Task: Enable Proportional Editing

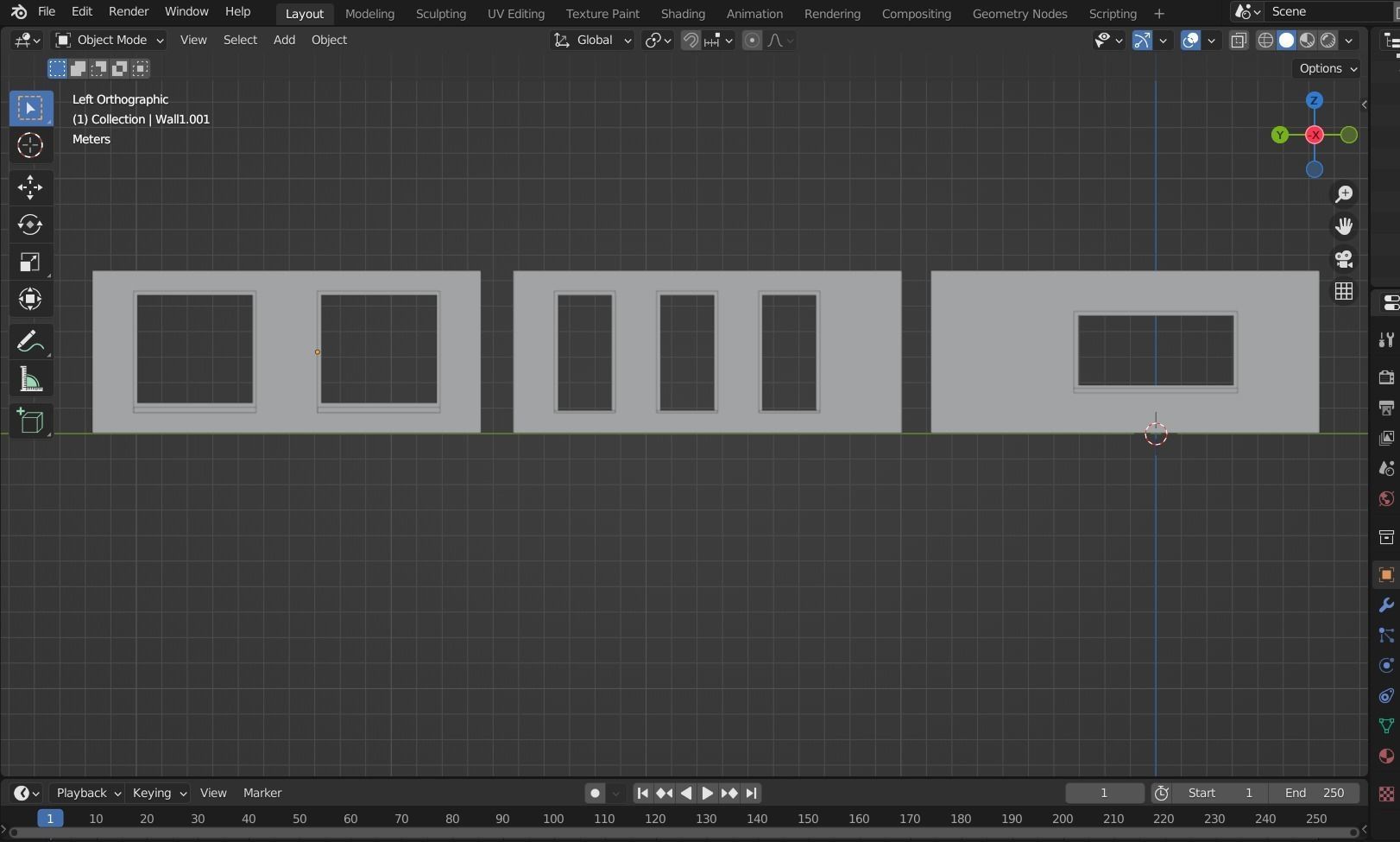Action: [752, 40]
